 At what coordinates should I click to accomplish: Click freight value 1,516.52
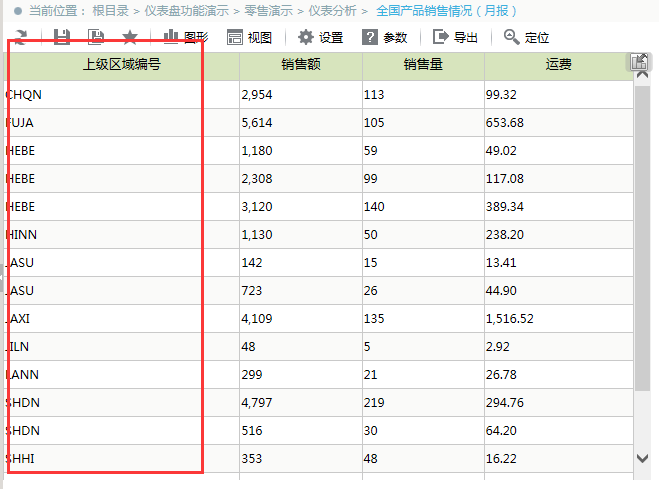(x=559, y=318)
